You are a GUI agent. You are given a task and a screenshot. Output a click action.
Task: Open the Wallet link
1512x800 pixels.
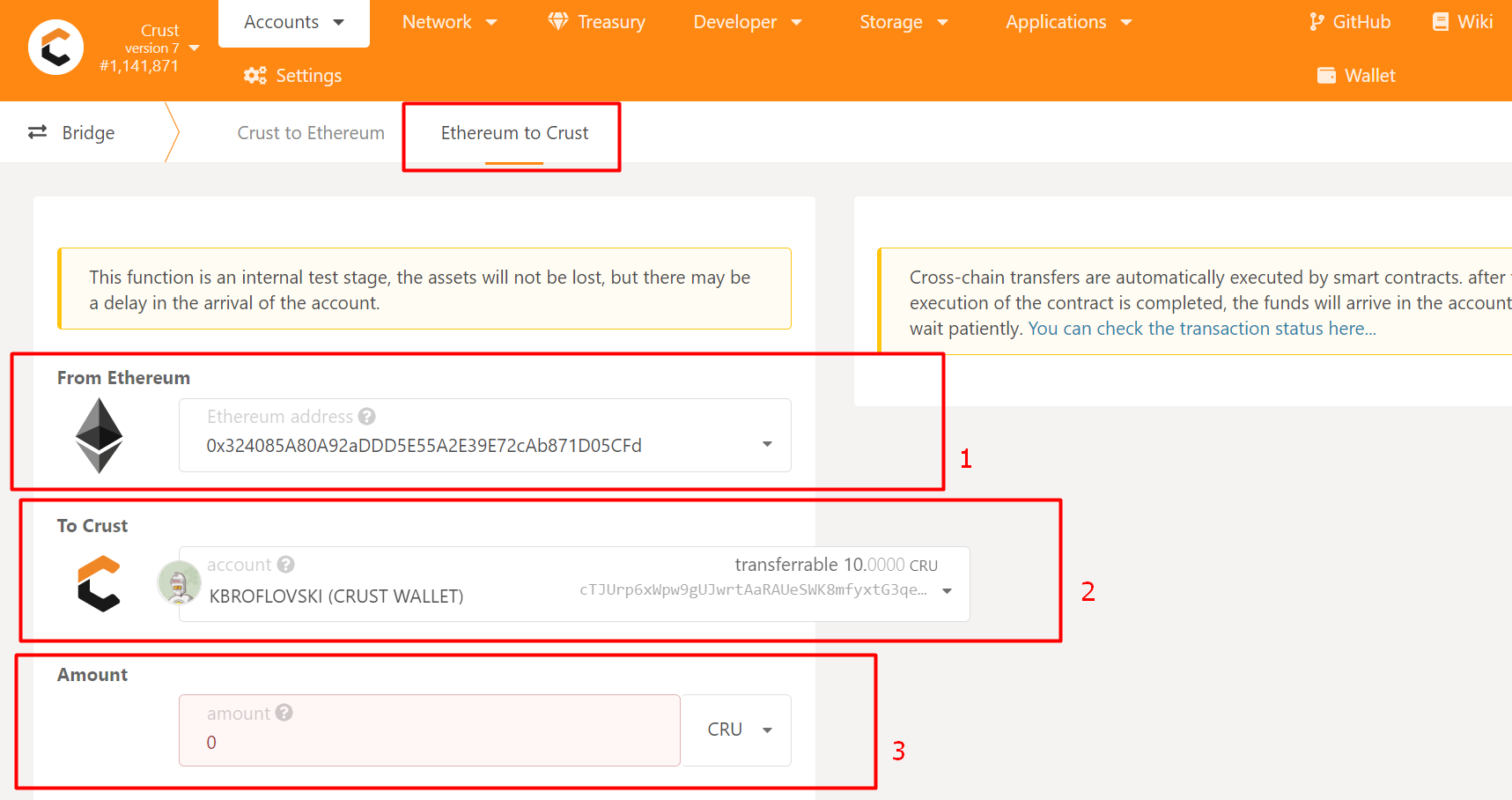tap(1356, 76)
